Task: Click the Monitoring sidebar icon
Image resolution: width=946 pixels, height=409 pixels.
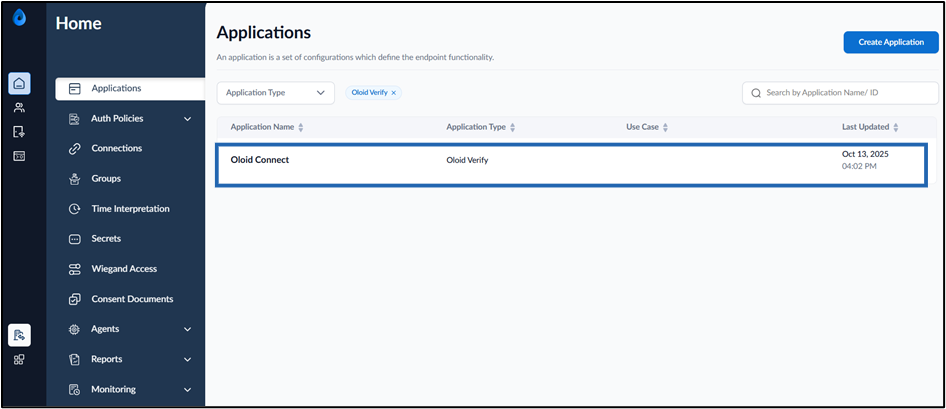Action: [74, 390]
